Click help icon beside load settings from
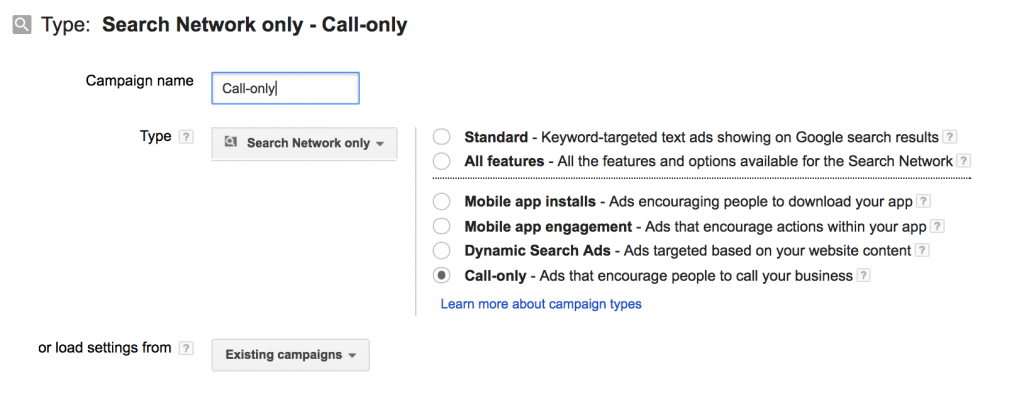1024x413 pixels. [186, 348]
